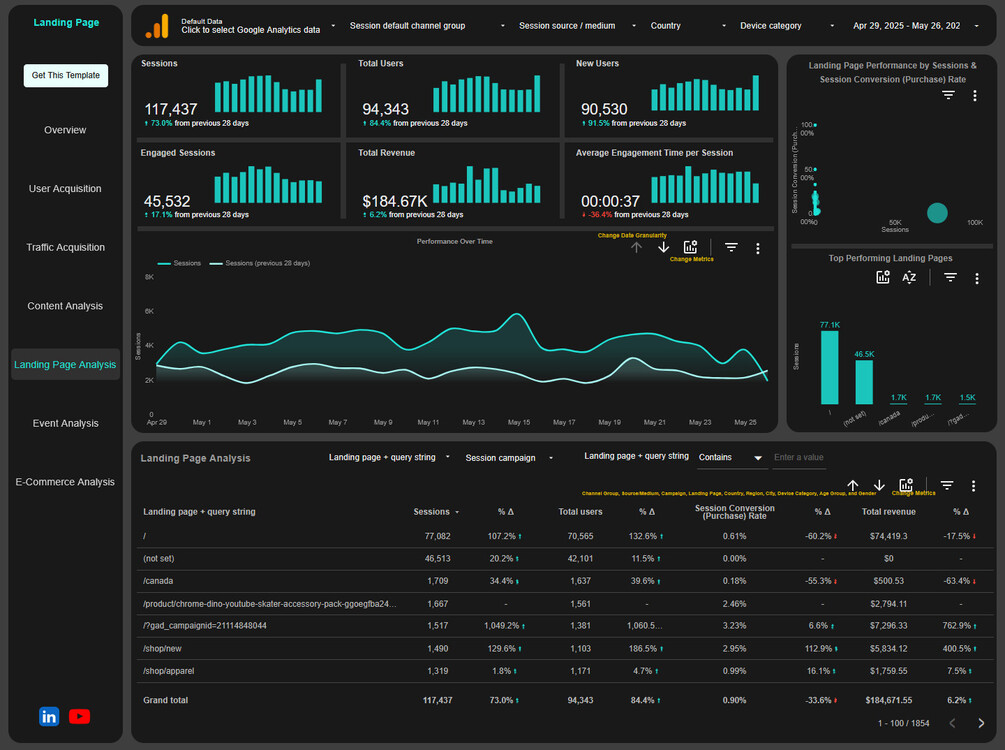Viewport: 1005px width, 750px height.
Task: Click Grand total sessions 117,437 cell
Action: tap(437, 700)
